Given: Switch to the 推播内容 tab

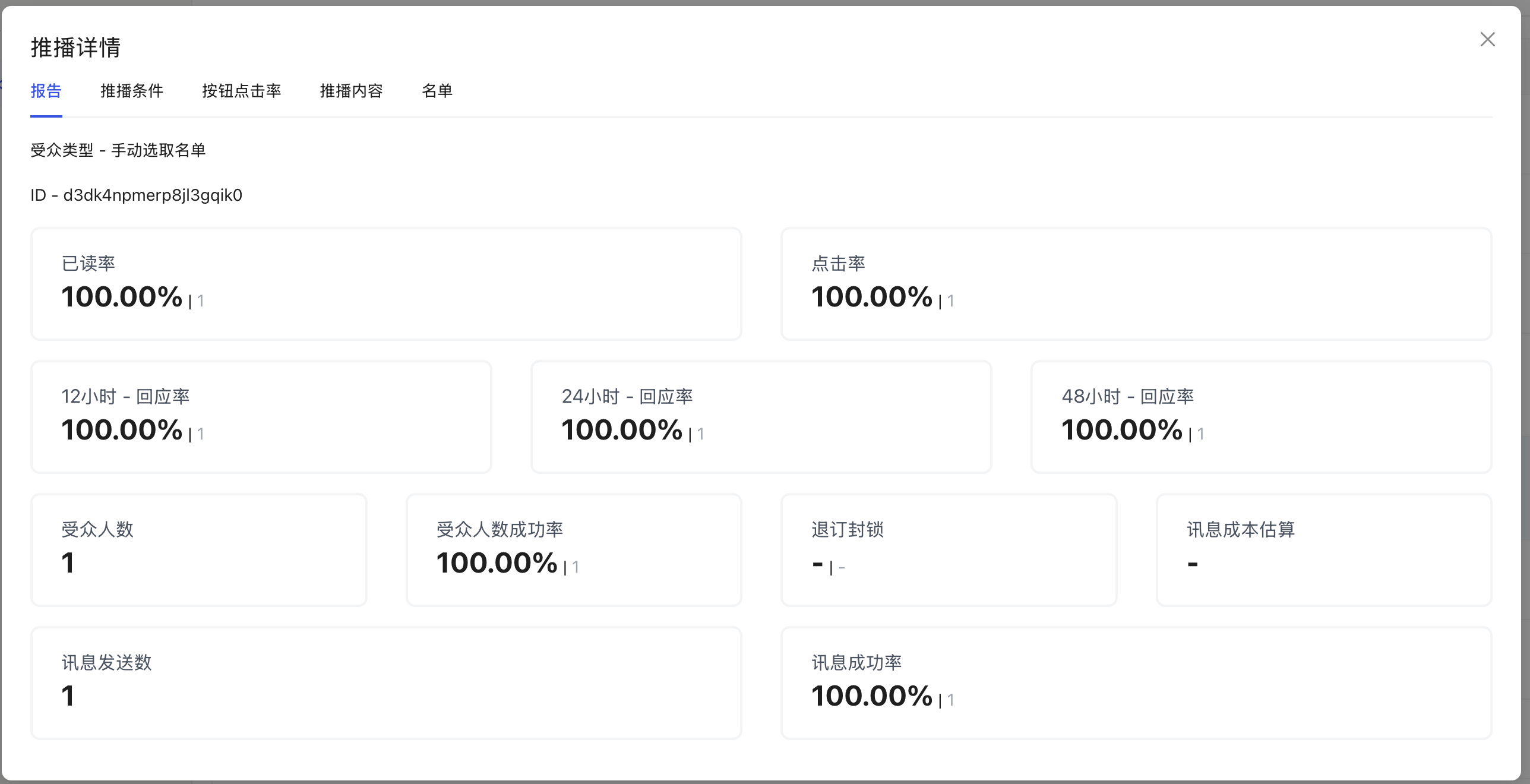Looking at the screenshot, I should coord(351,91).
